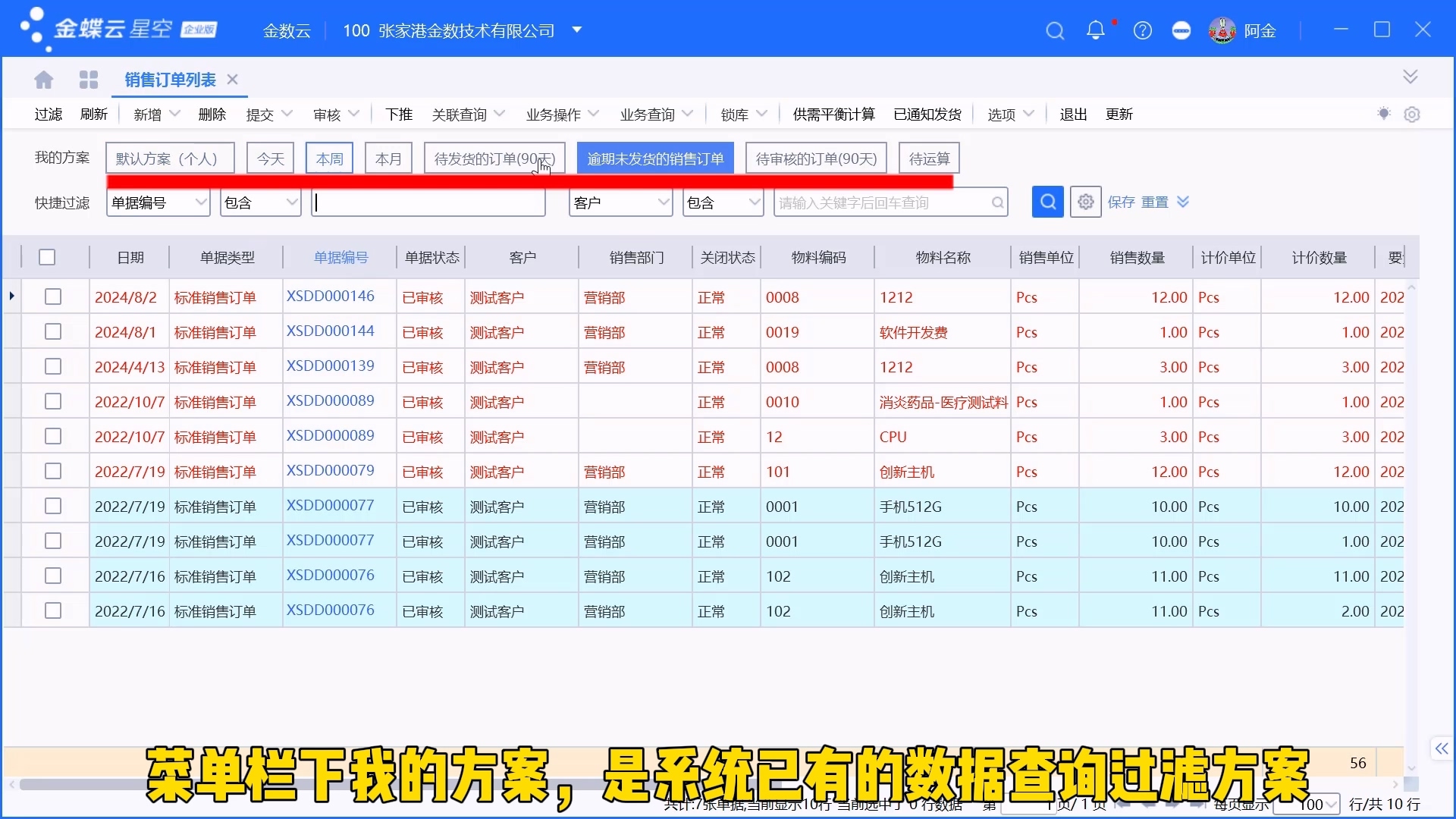Open the grid workspace icon next to home
Screen dimensions: 1456x819
89,79
